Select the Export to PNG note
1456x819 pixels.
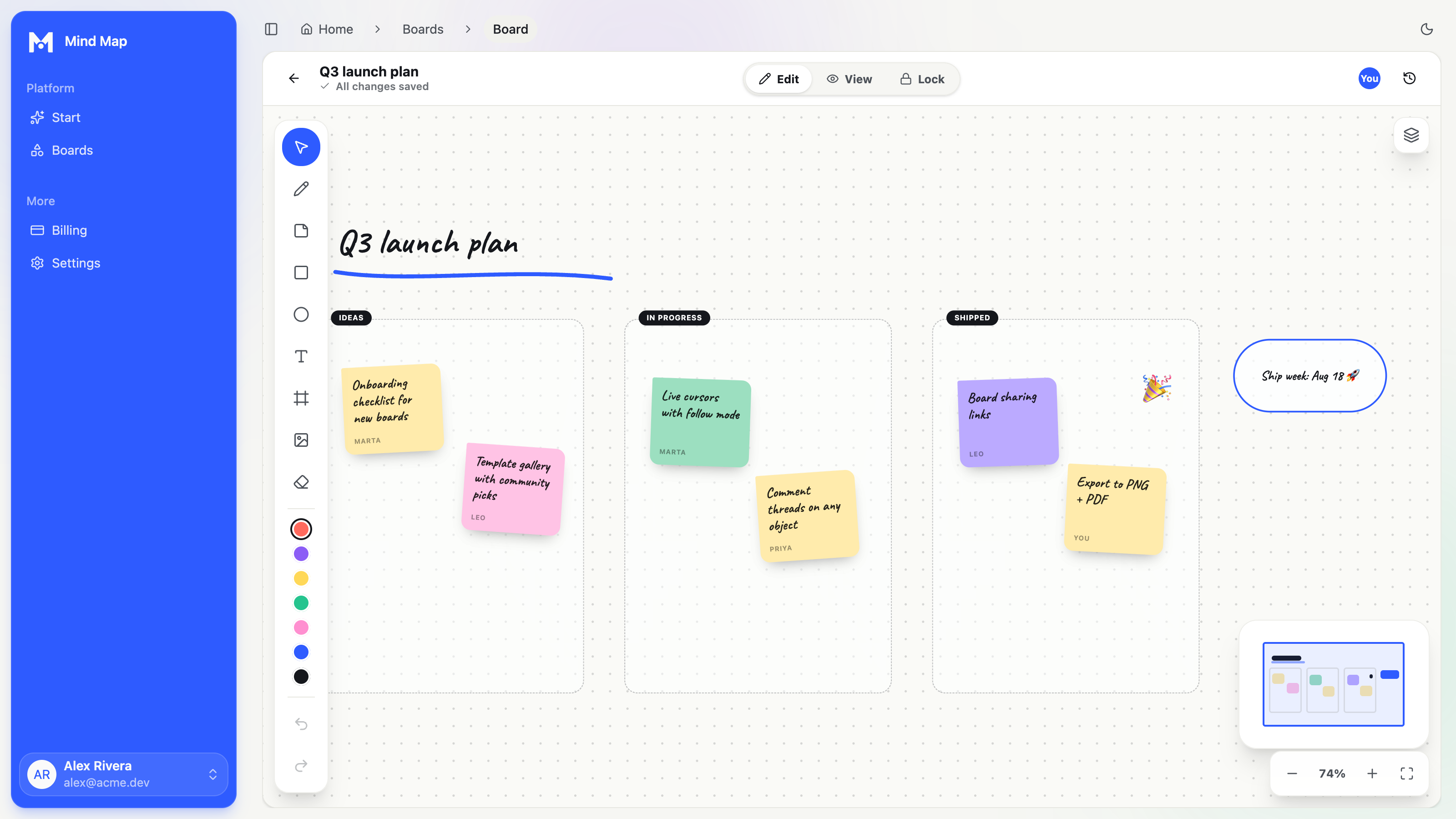pos(1115,509)
